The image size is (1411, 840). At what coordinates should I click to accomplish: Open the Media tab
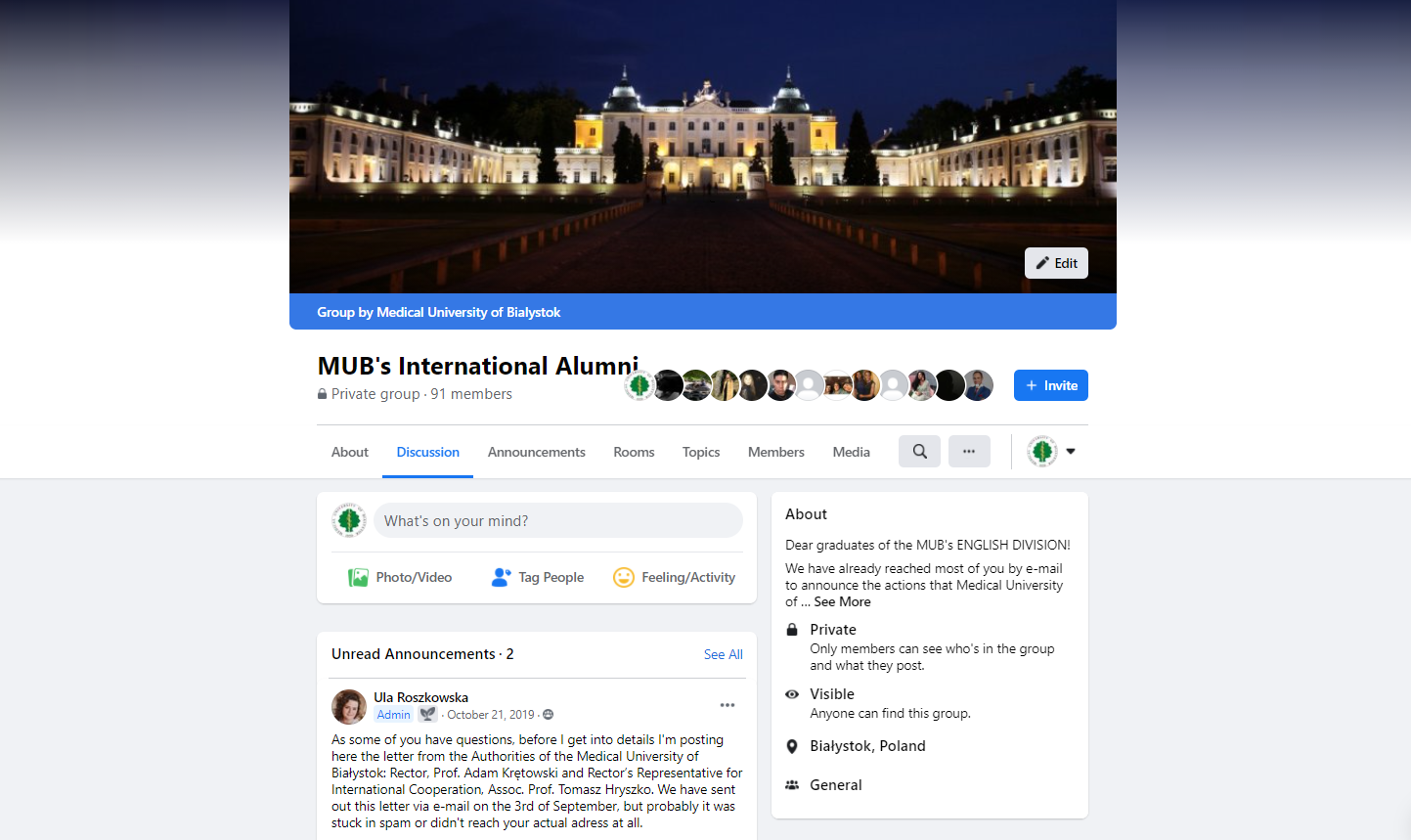851,452
